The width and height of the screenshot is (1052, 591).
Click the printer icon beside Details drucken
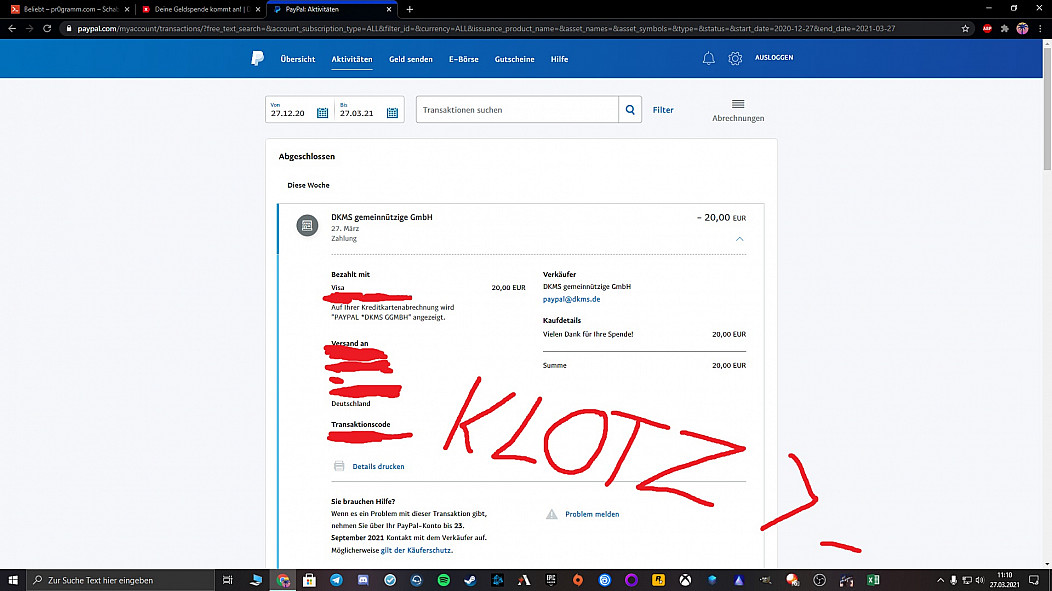pyautogui.click(x=339, y=466)
